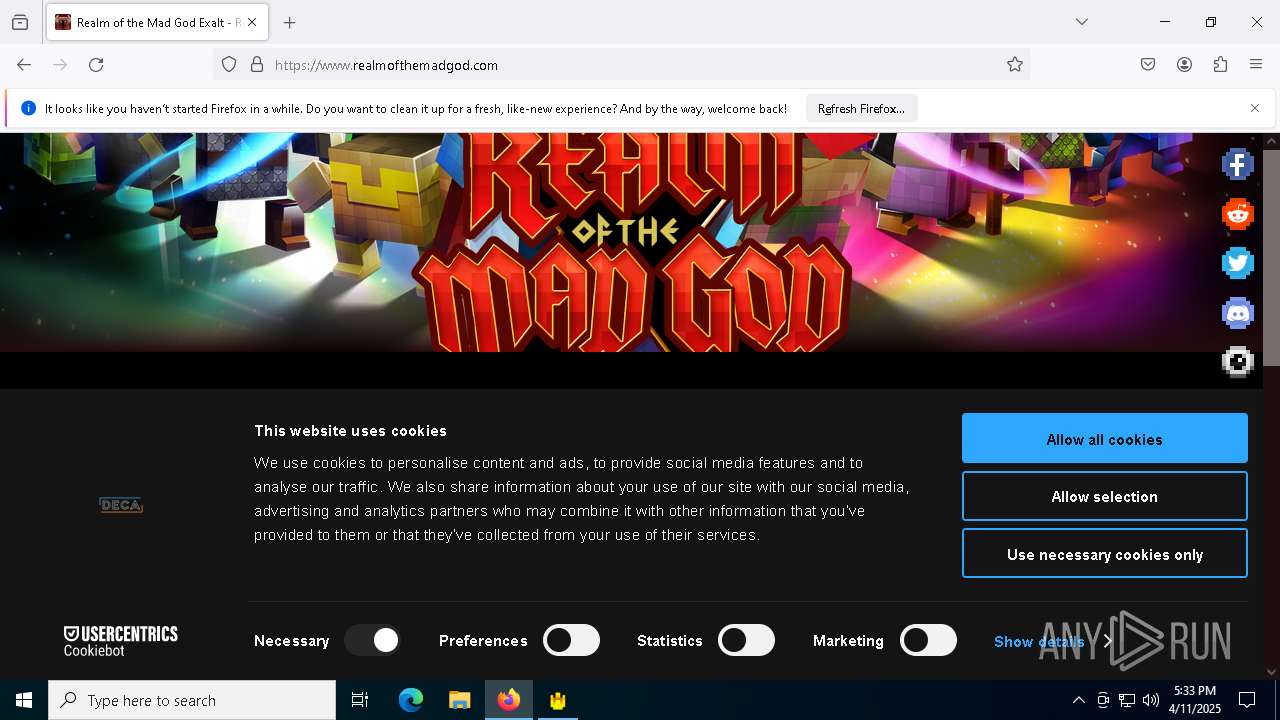1280x720 pixels.
Task: Click Allow all cookies
Action: [1105, 439]
